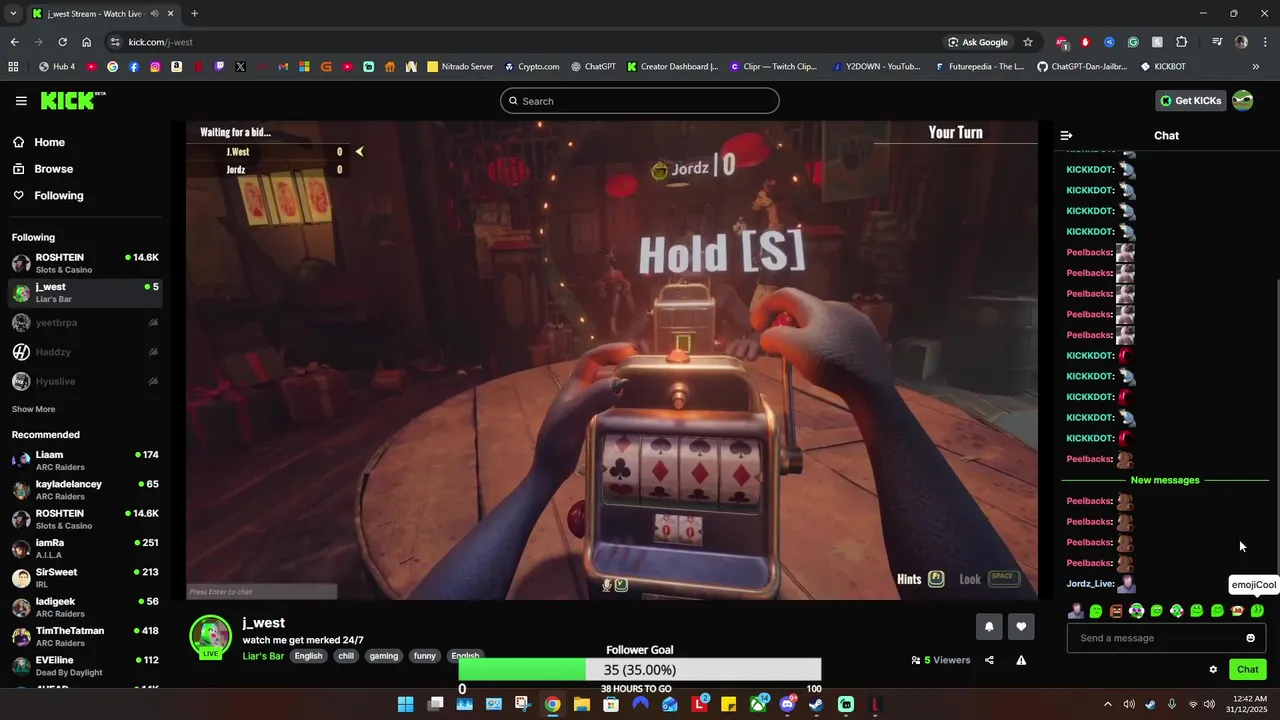Open Steam from the taskbar

click(x=816, y=704)
